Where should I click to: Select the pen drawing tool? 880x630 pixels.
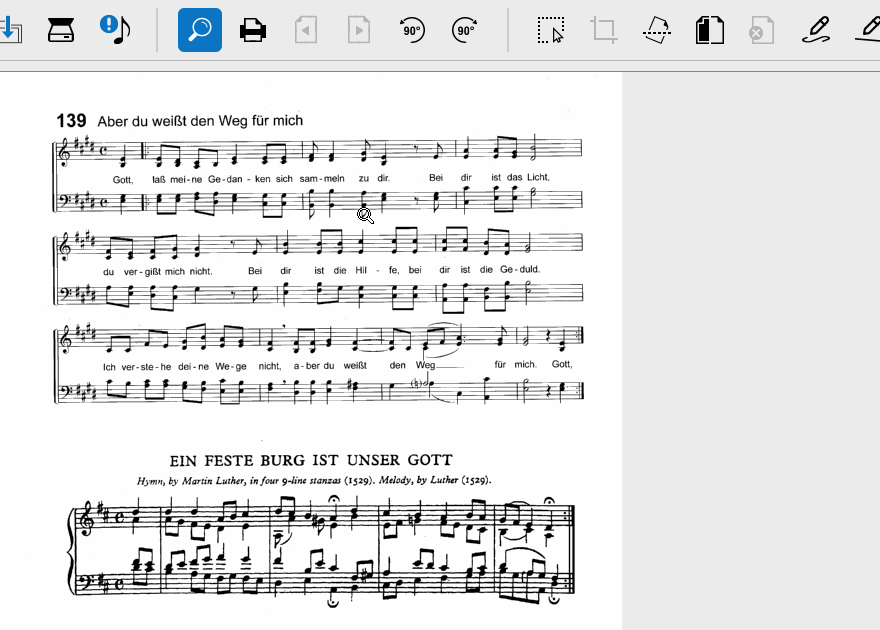pos(816,30)
